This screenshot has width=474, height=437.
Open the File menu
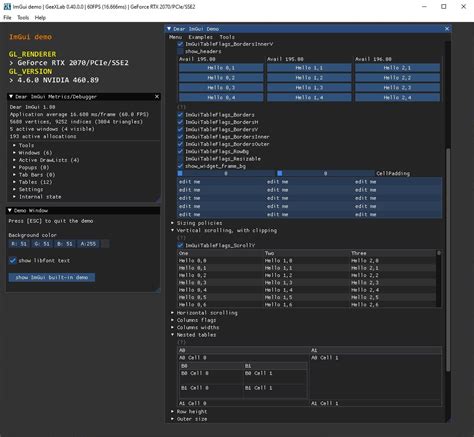click(x=7, y=18)
